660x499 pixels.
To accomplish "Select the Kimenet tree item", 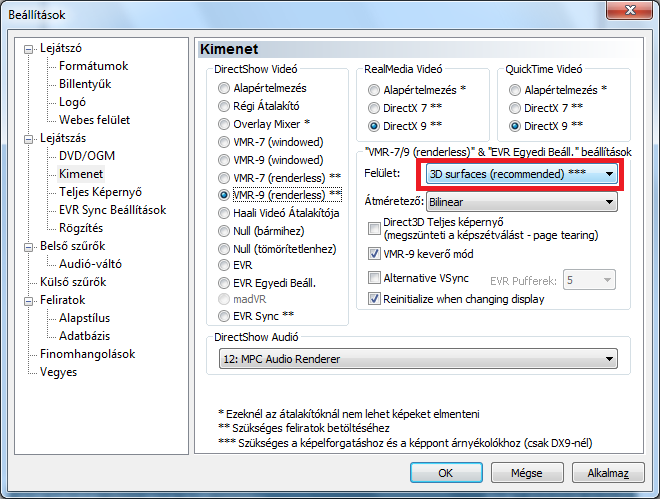I will tap(81, 174).
